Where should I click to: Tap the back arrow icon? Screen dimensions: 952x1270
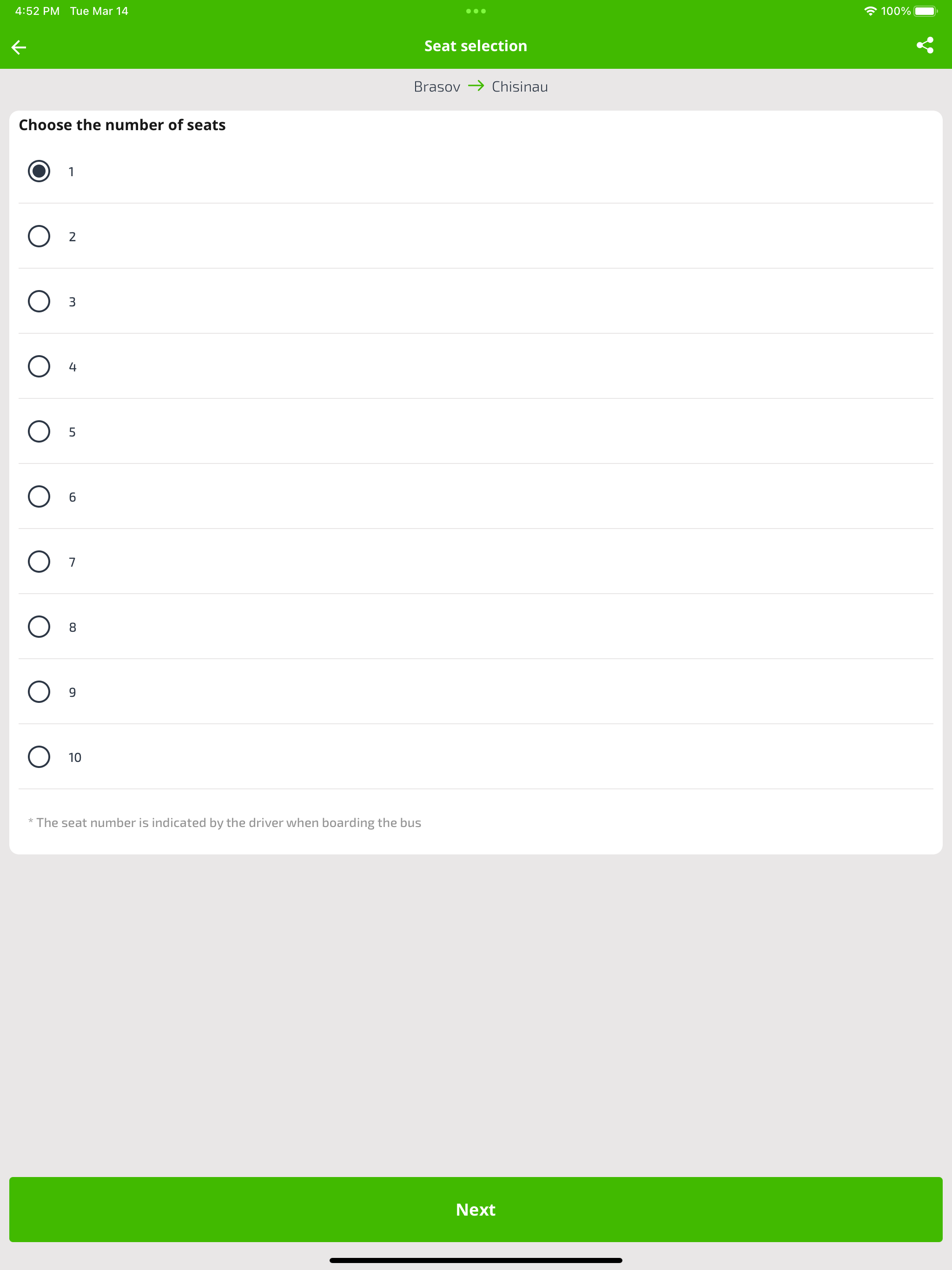click(19, 47)
